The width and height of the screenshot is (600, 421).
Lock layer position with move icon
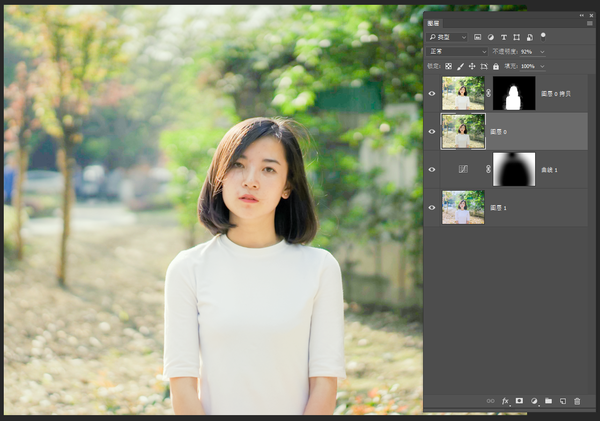[x=472, y=66]
